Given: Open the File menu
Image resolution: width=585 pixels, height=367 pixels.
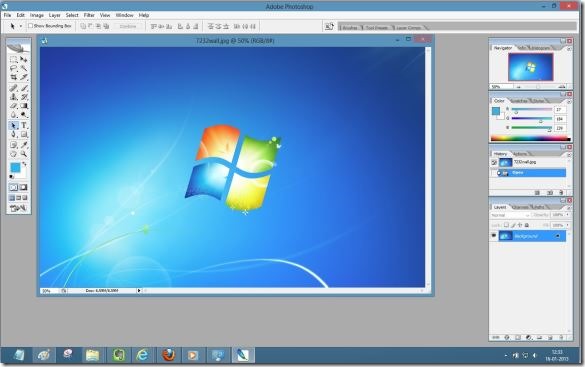Looking at the screenshot, I should [7, 15].
